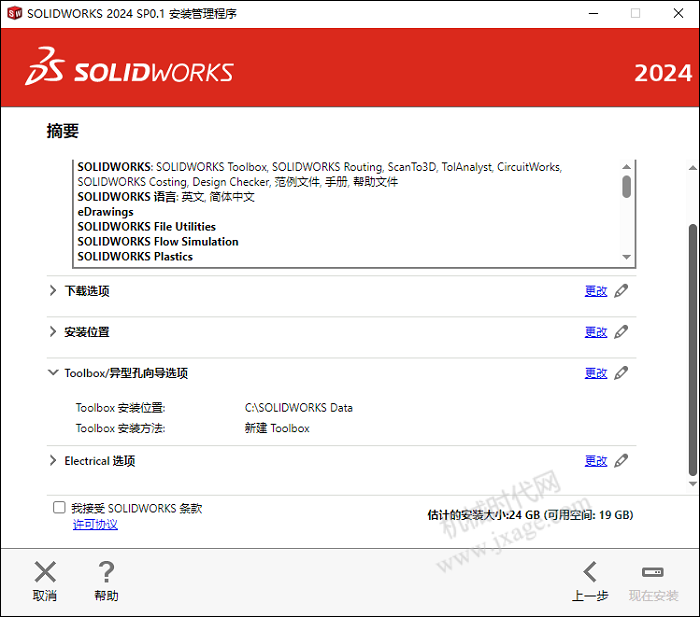The width and height of the screenshot is (700, 617).
Task: Close the installation manager window
Action: [x=678, y=13]
